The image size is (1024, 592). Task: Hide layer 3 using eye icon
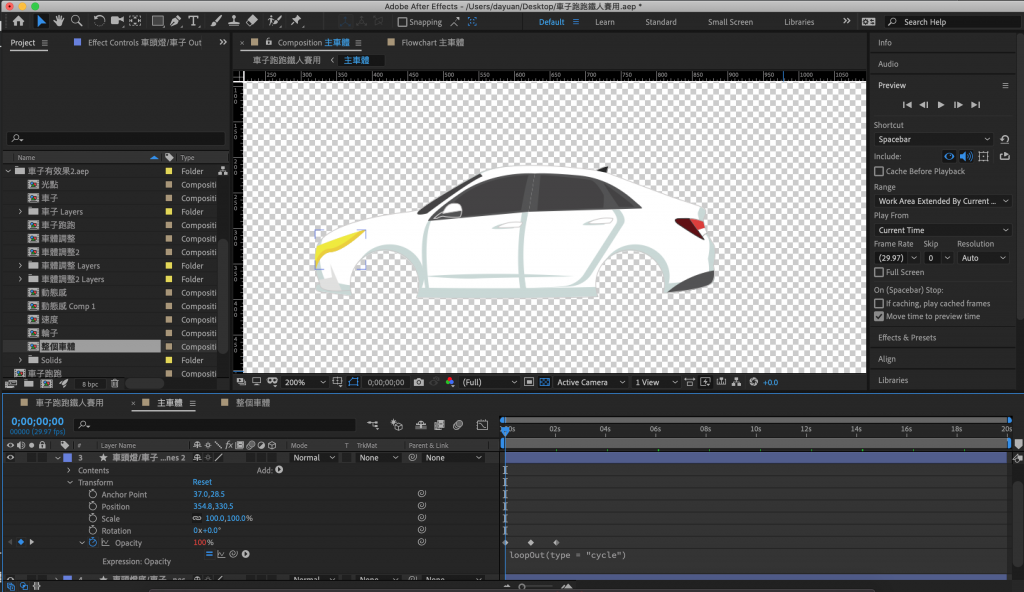11,457
